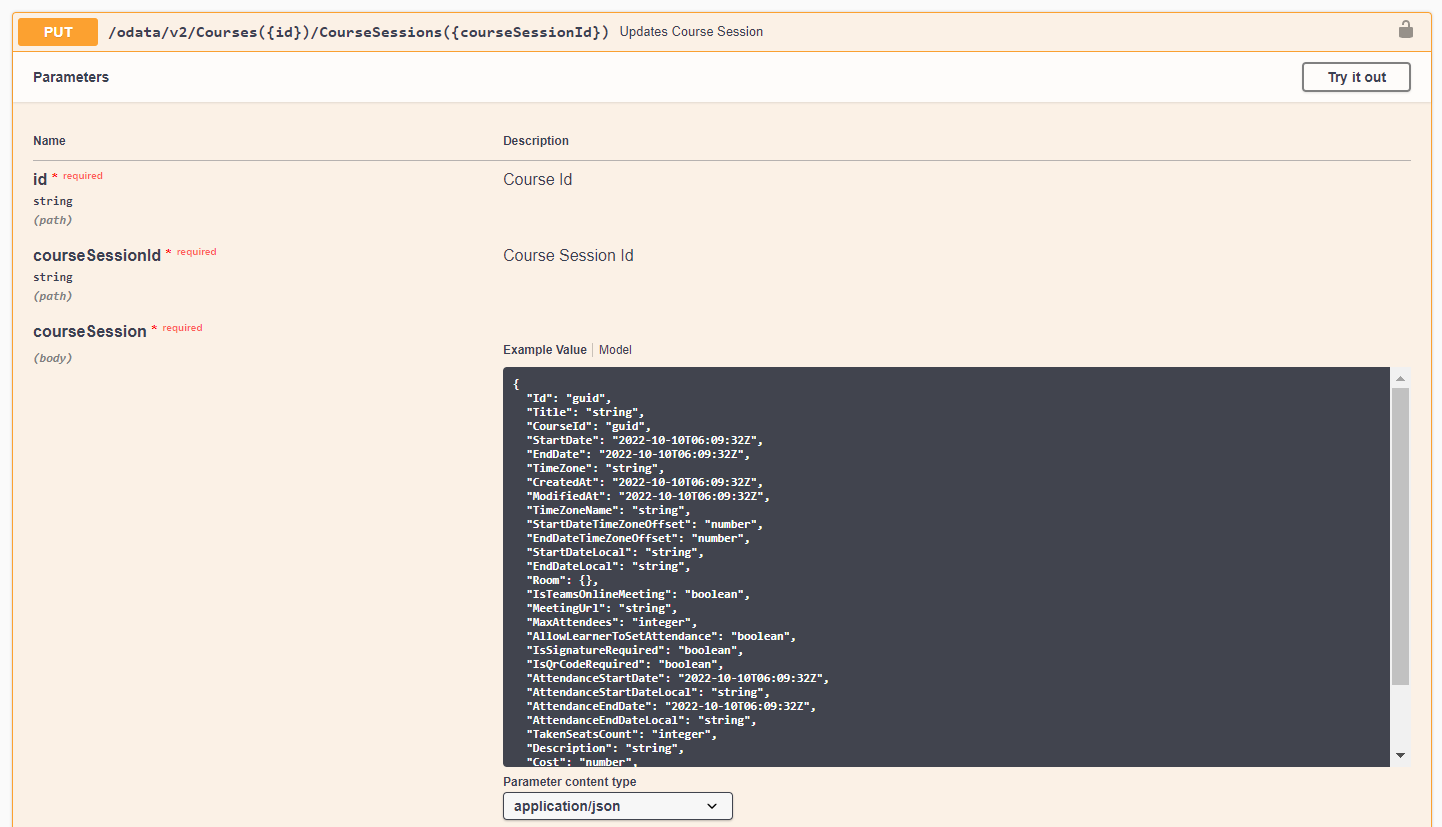
Task: Click the "IsQrCodeRequired" JSON line
Action: [625, 664]
